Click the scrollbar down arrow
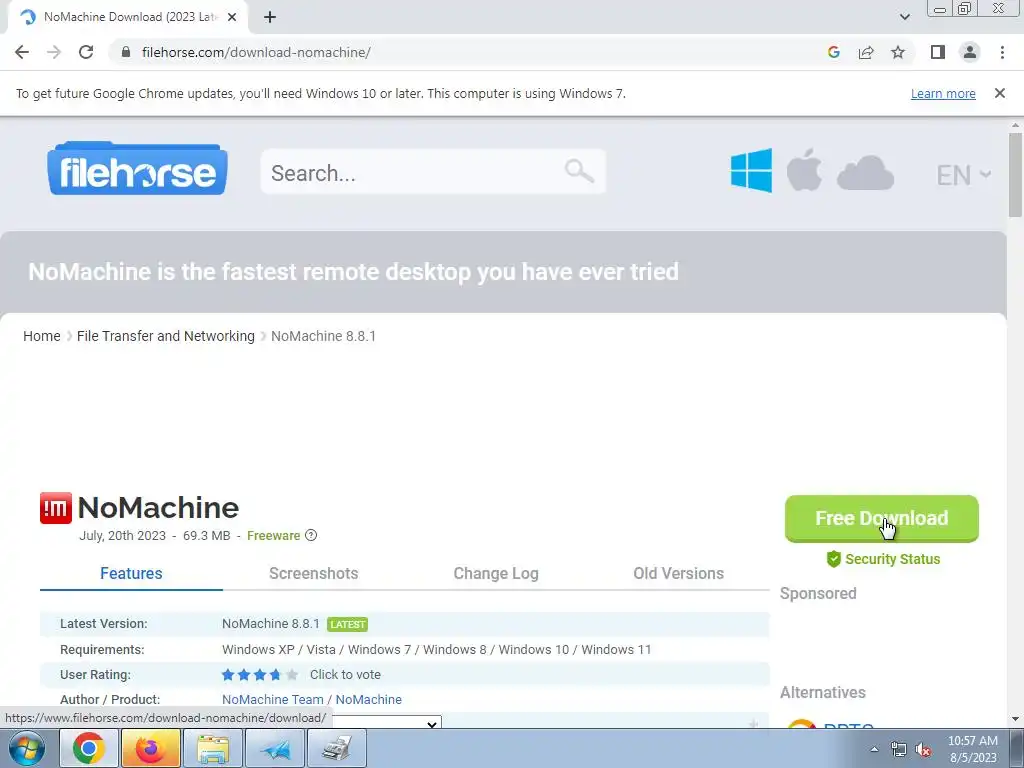This screenshot has width=1024, height=768. point(1015,720)
